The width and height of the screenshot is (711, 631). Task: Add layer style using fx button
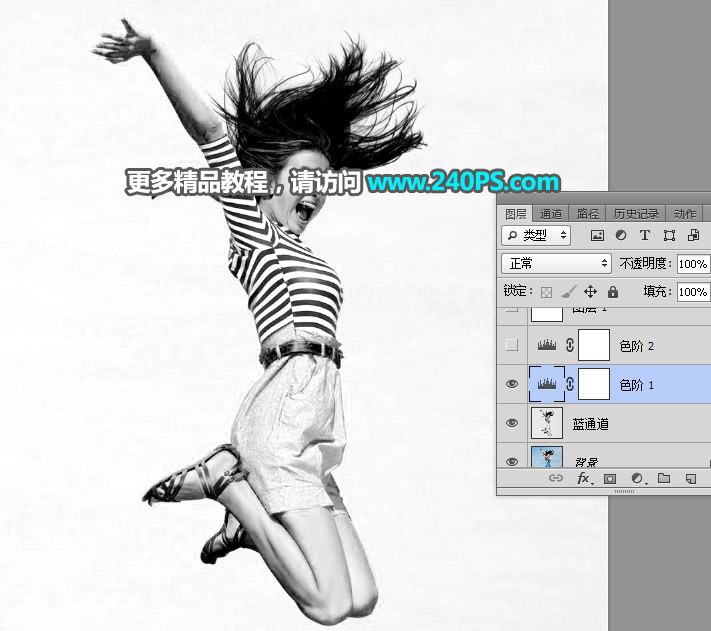tap(584, 479)
